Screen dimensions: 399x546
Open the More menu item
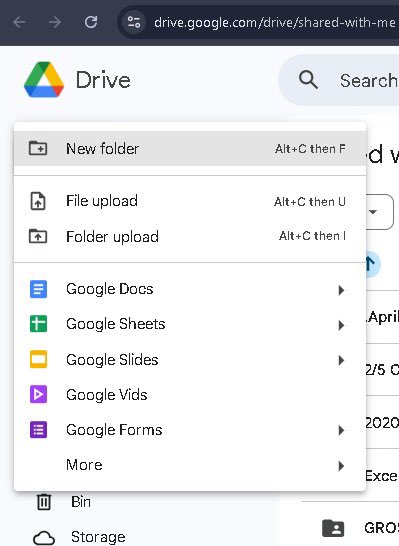pyautogui.click(x=190, y=465)
